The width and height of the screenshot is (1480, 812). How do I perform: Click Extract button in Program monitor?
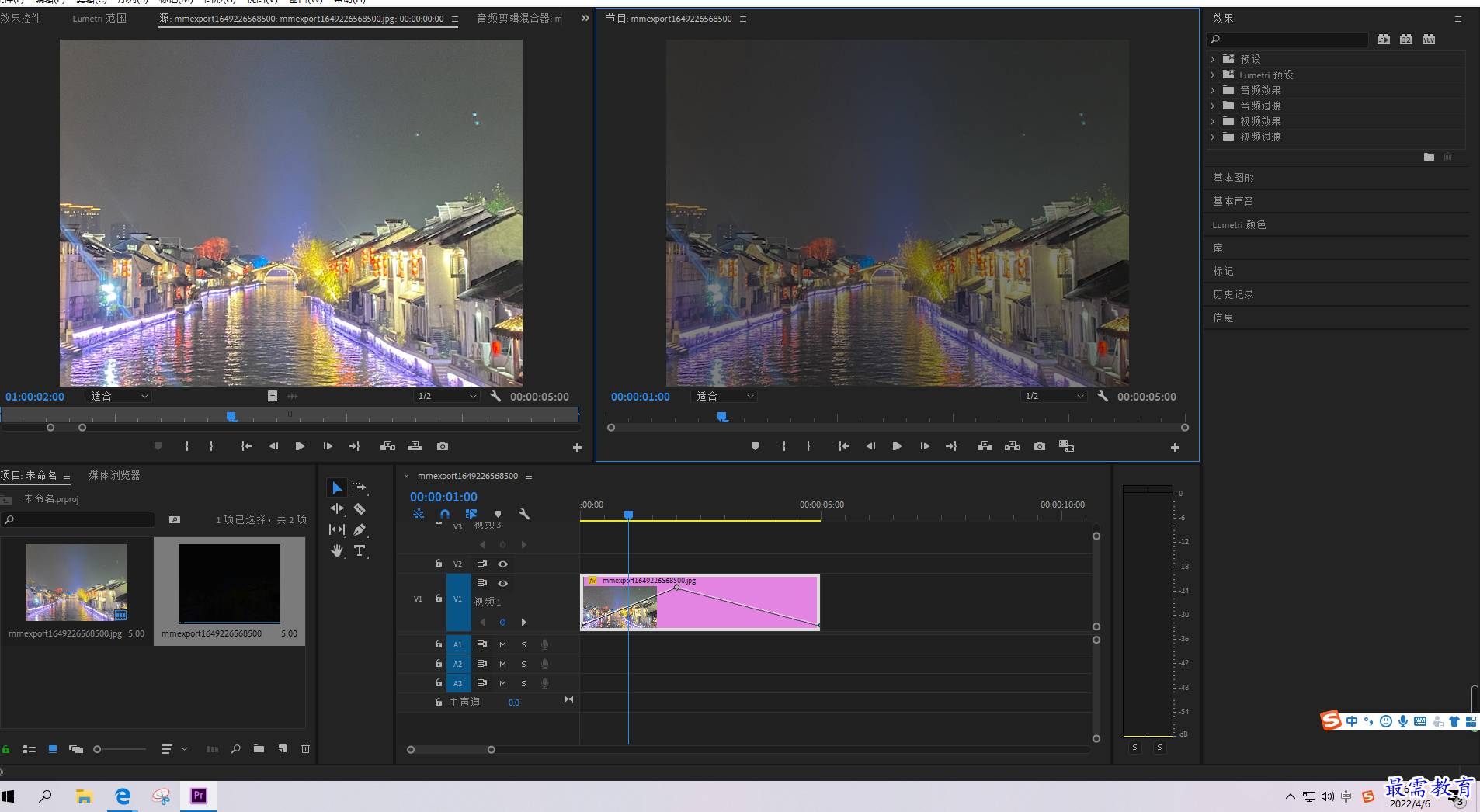[x=1012, y=446]
